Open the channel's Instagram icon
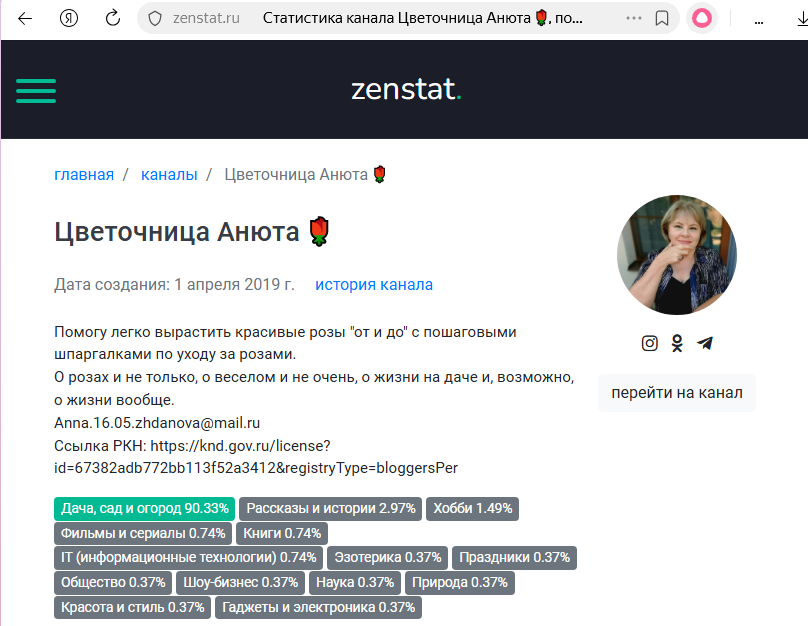The image size is (808, 626). [649, 343]
